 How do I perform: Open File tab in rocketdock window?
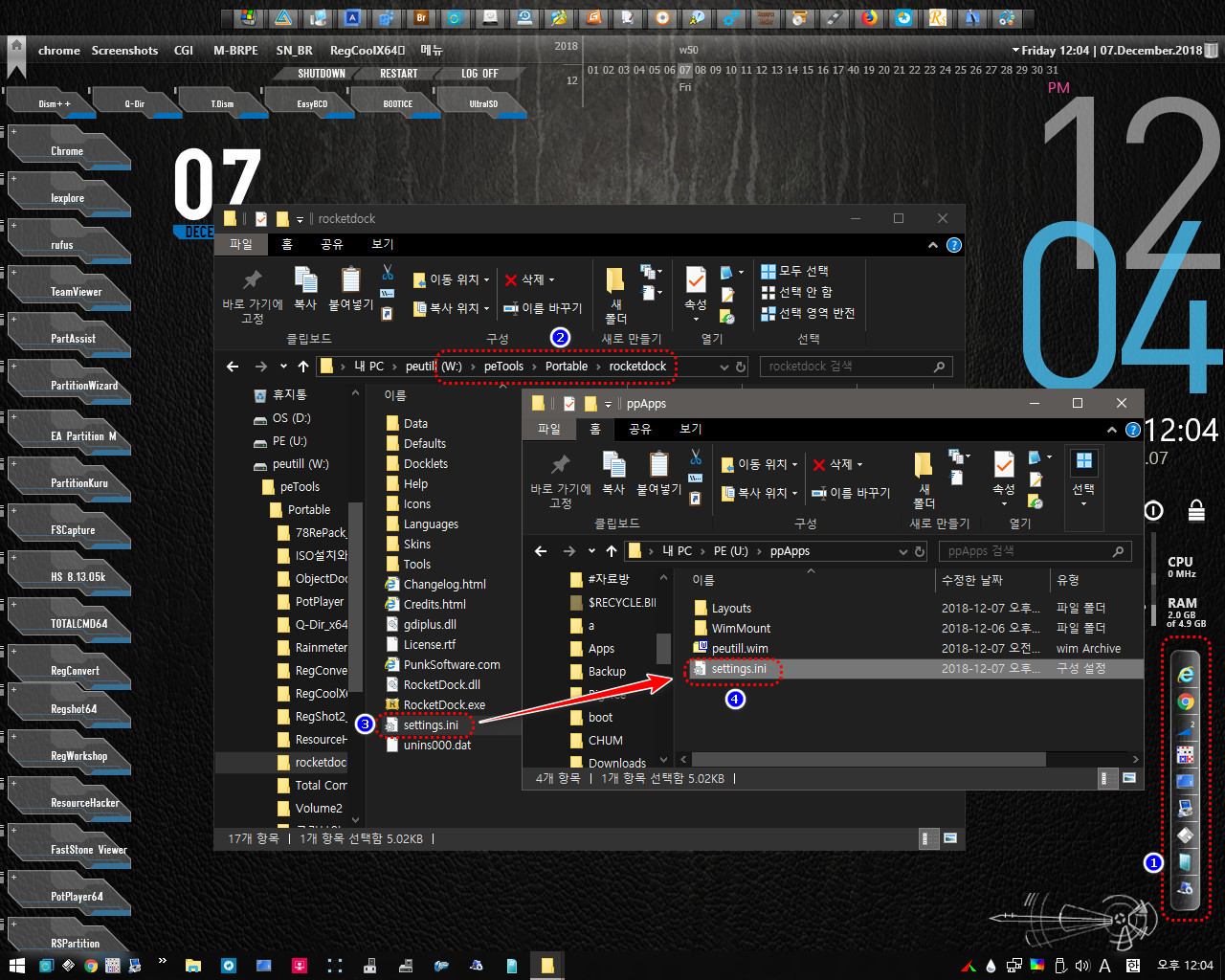241,245
